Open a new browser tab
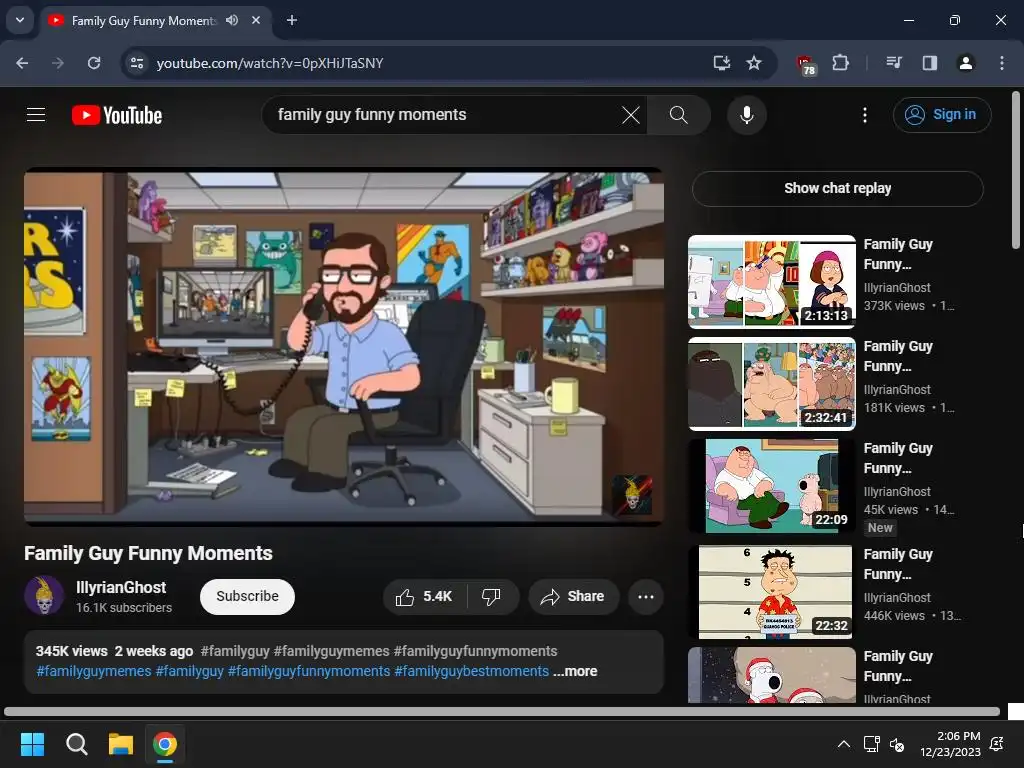 pyautogui.click(x=292, y=20)
